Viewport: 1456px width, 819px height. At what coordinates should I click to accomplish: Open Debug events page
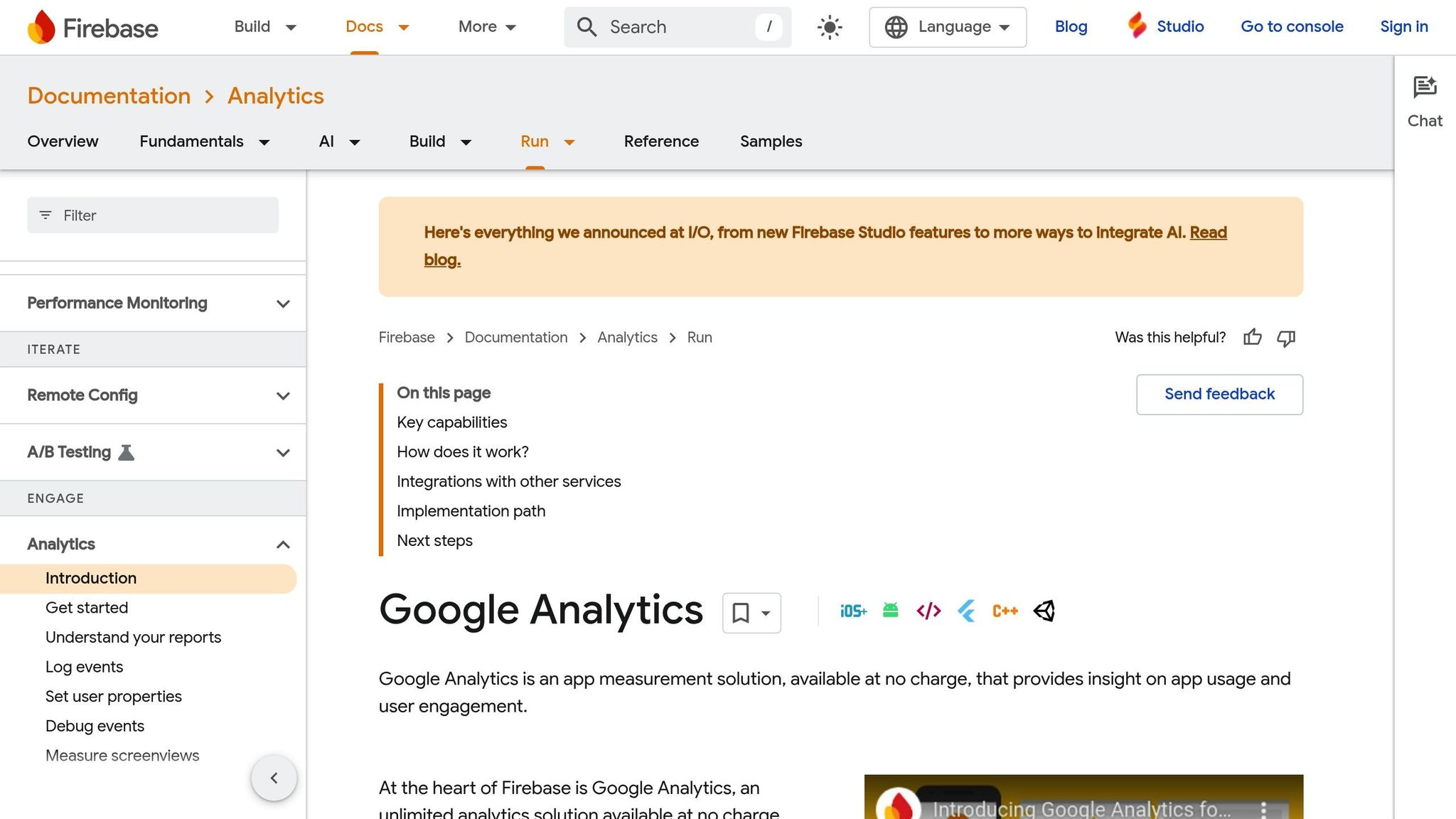click(x=95, y=726)
